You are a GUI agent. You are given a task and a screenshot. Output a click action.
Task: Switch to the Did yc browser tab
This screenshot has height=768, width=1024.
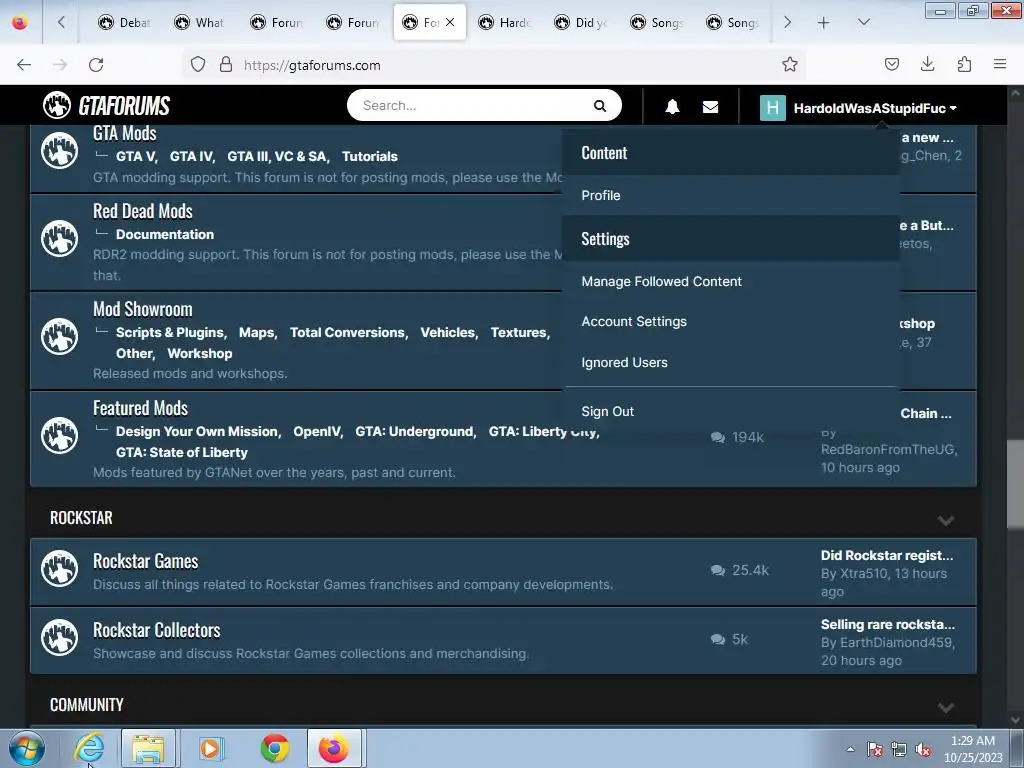581,22
